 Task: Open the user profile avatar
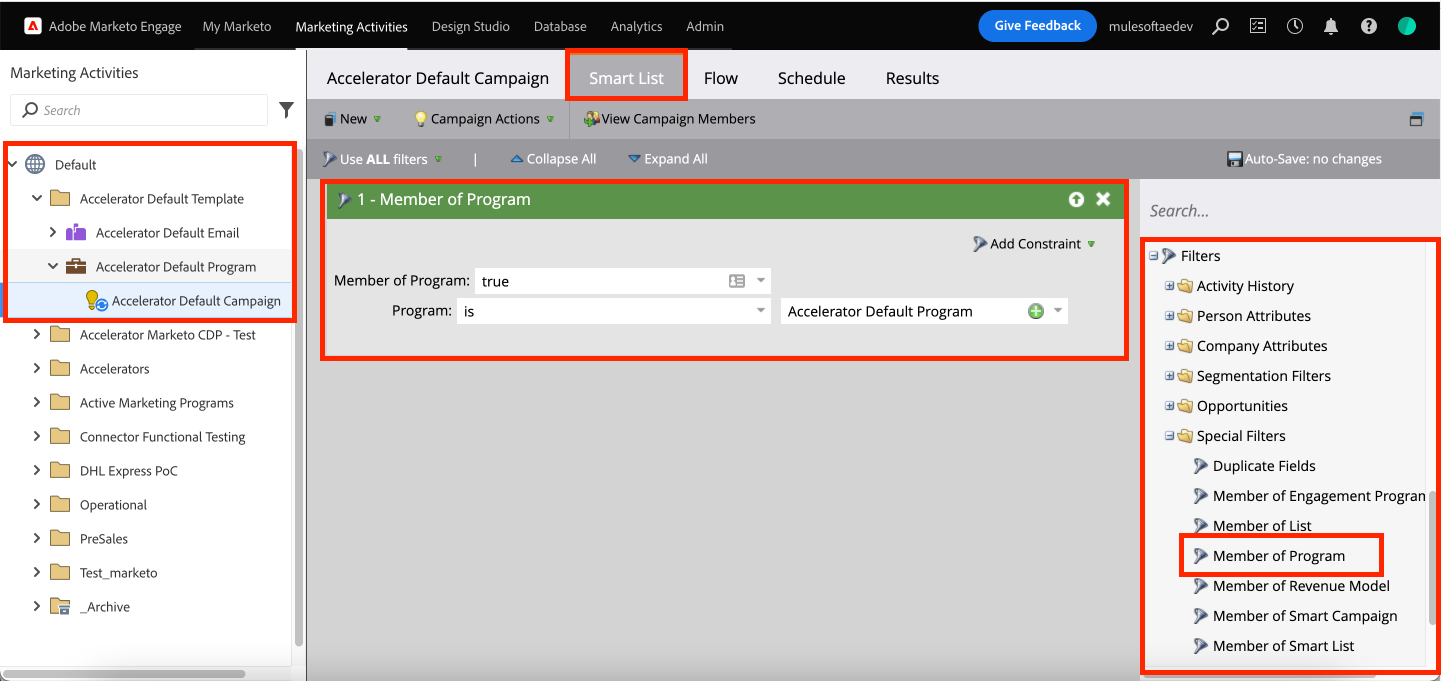coord(1407,27)
